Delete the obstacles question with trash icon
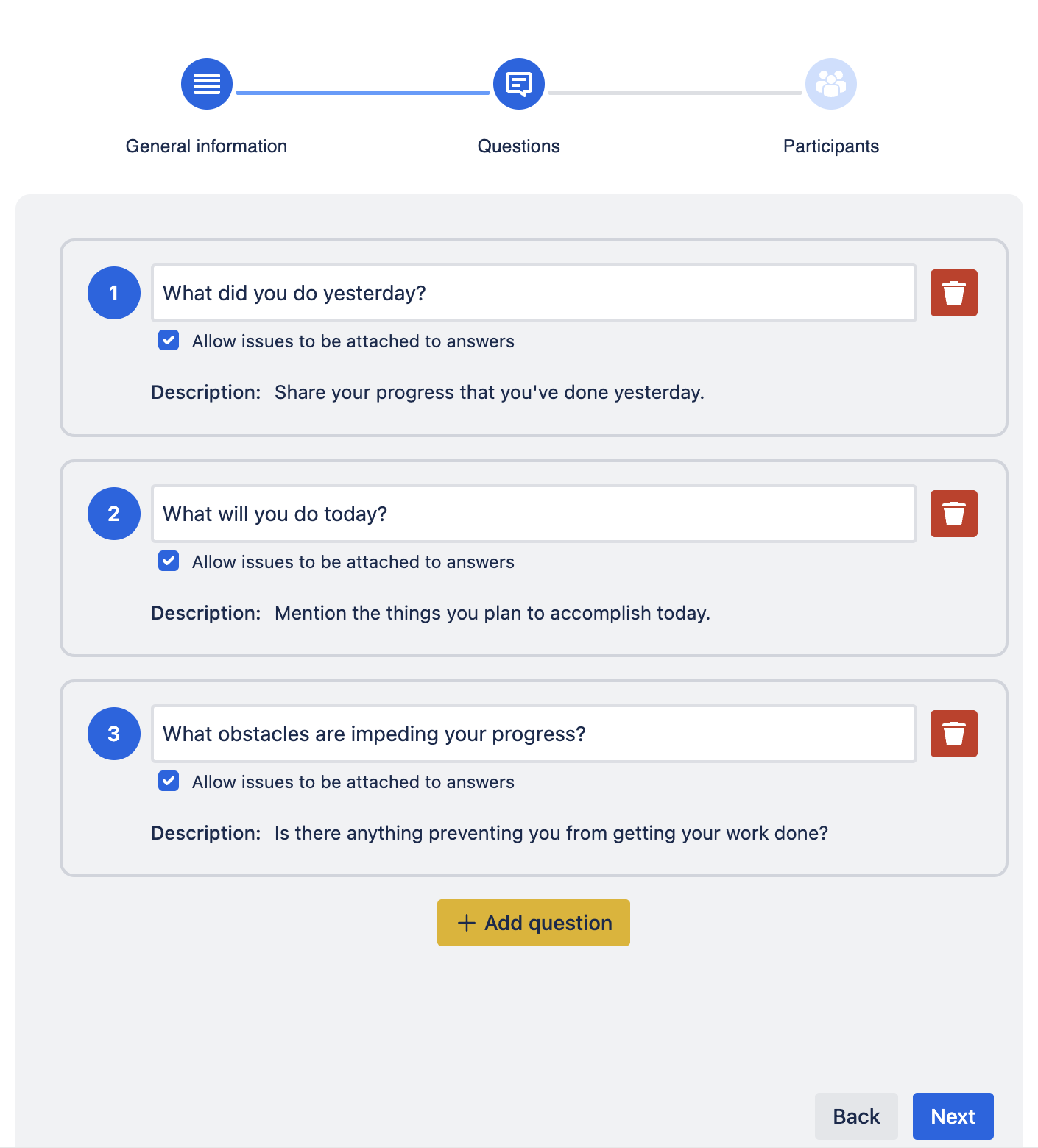The image size is (1038, 1148). [953, 734]
